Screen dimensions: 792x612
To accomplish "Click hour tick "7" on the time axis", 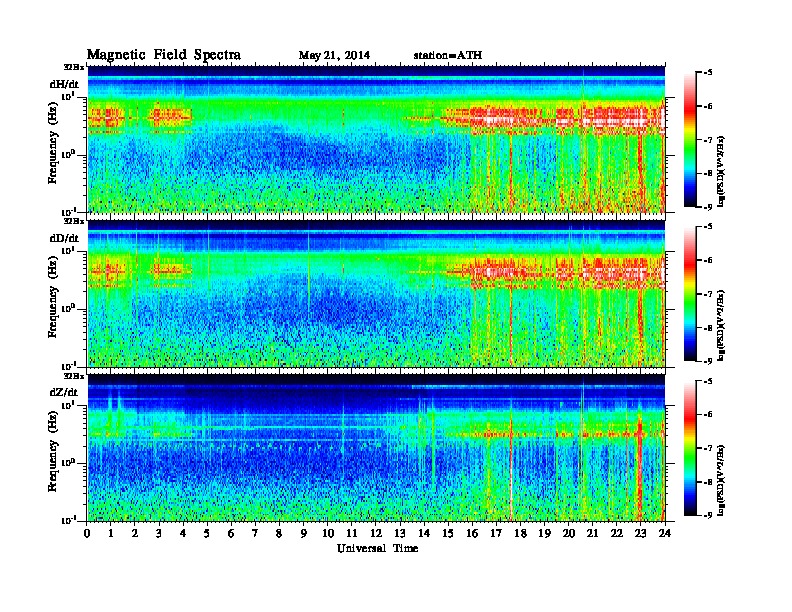I will coord(255,533).
